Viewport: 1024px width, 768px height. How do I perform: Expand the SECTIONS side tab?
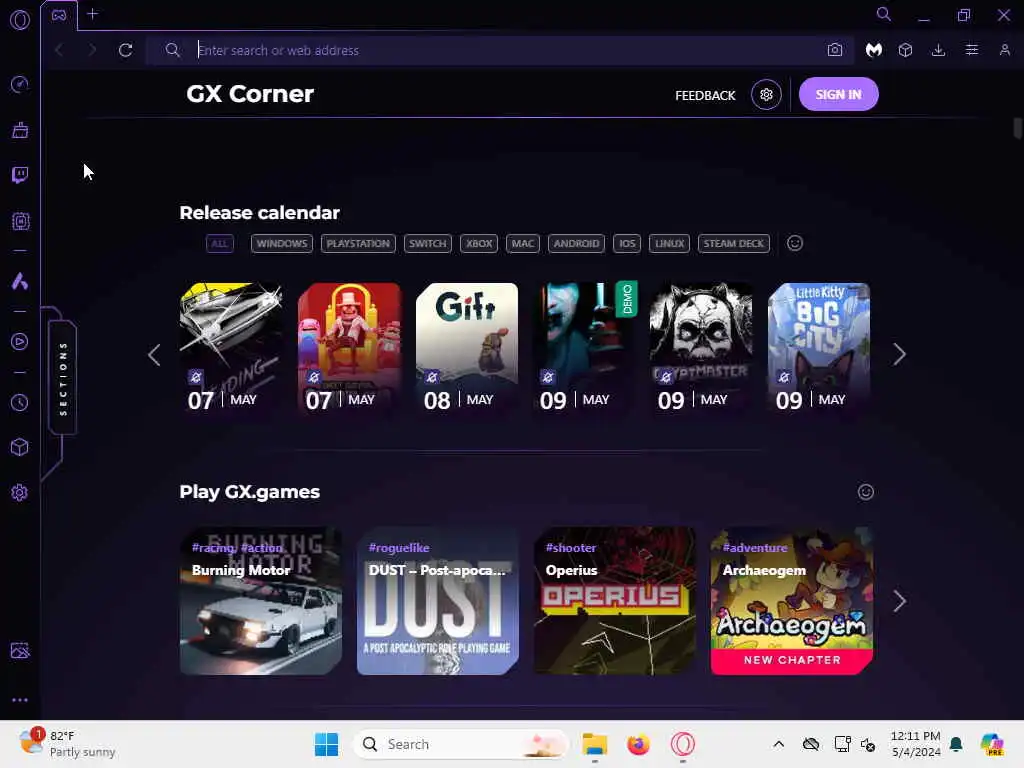pos(63,378)
